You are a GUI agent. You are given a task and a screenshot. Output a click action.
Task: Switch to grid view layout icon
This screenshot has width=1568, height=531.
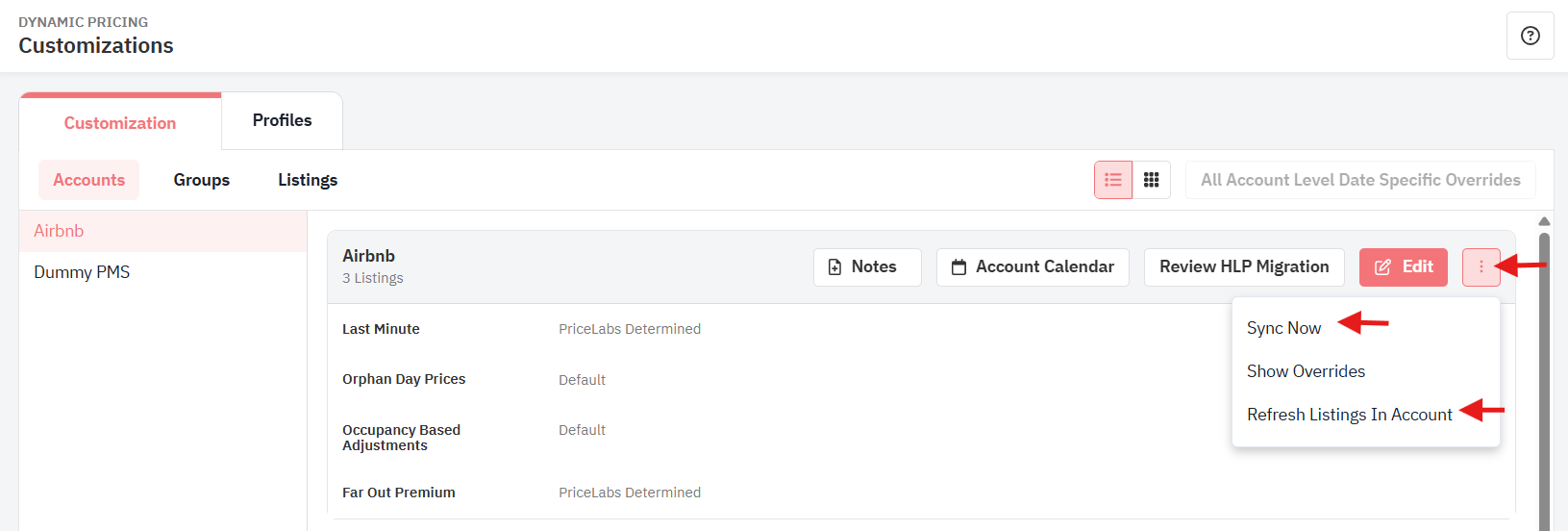(x=1152, y=180)
